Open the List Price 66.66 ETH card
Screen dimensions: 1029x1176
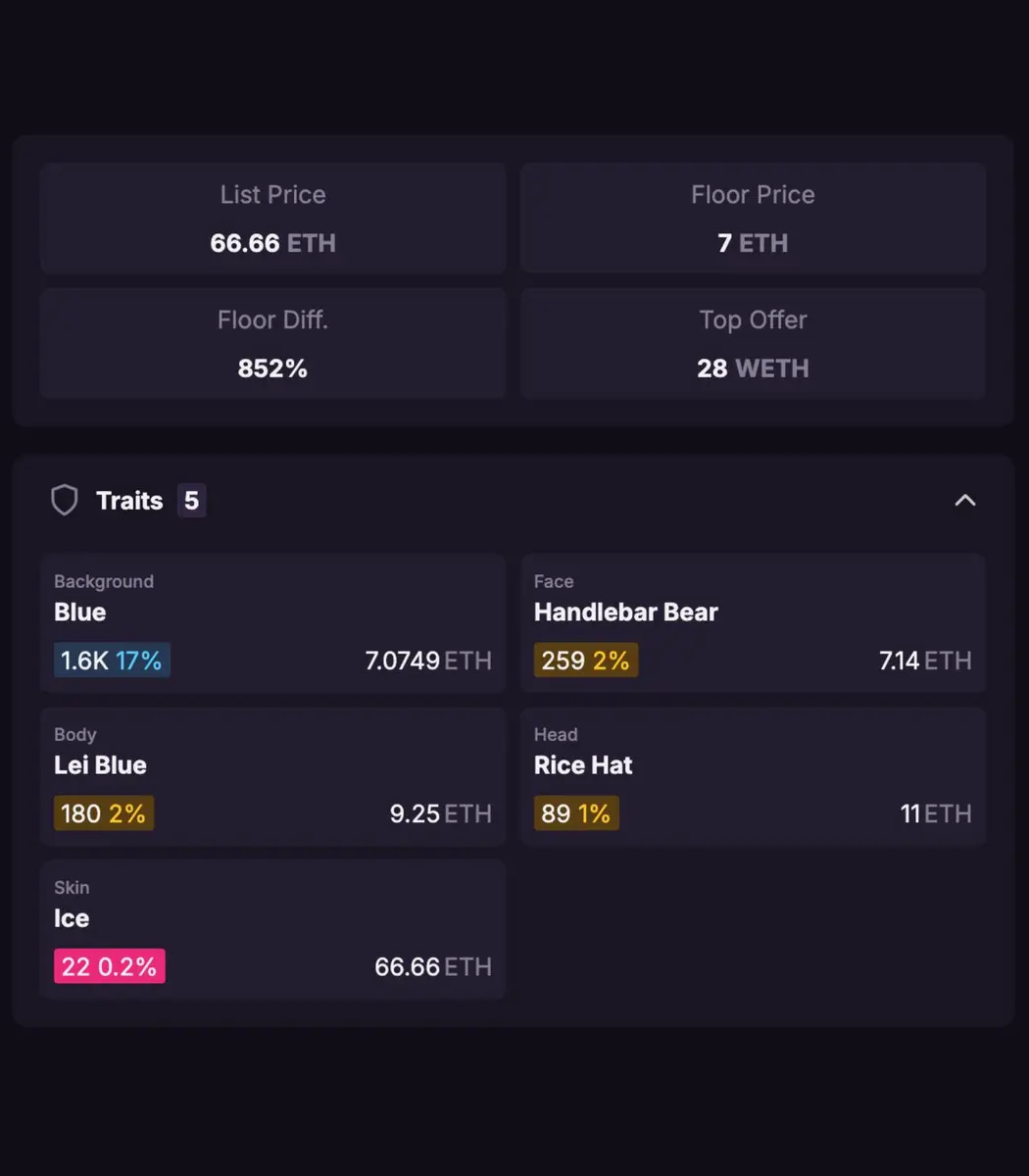(x=272, y=219)
